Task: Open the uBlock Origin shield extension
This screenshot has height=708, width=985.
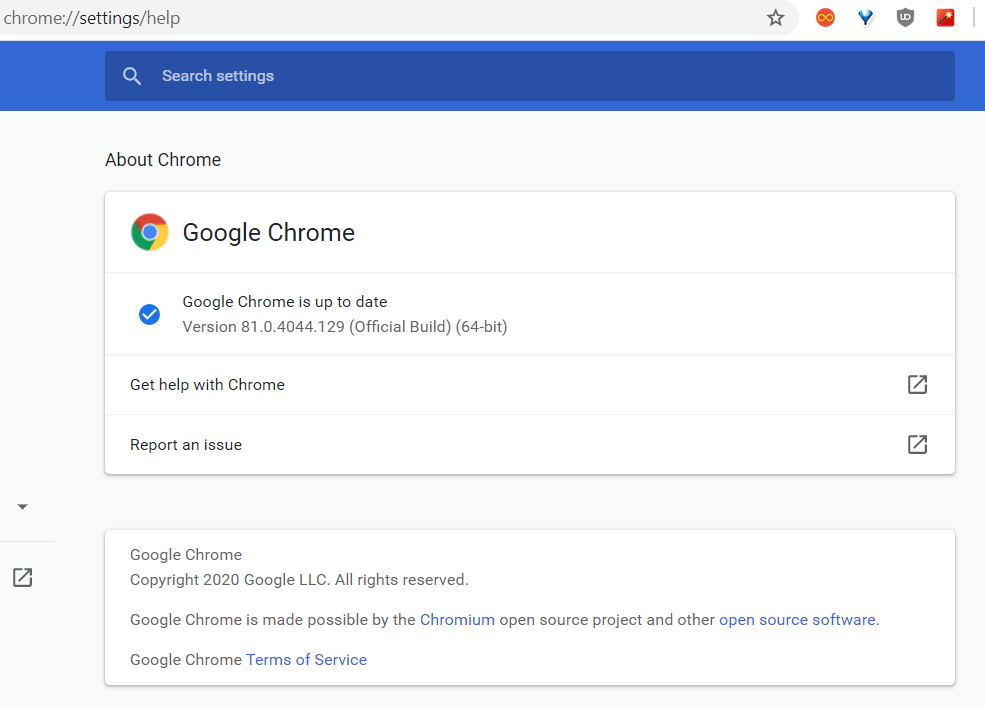Action: click(x=905, y=18)
